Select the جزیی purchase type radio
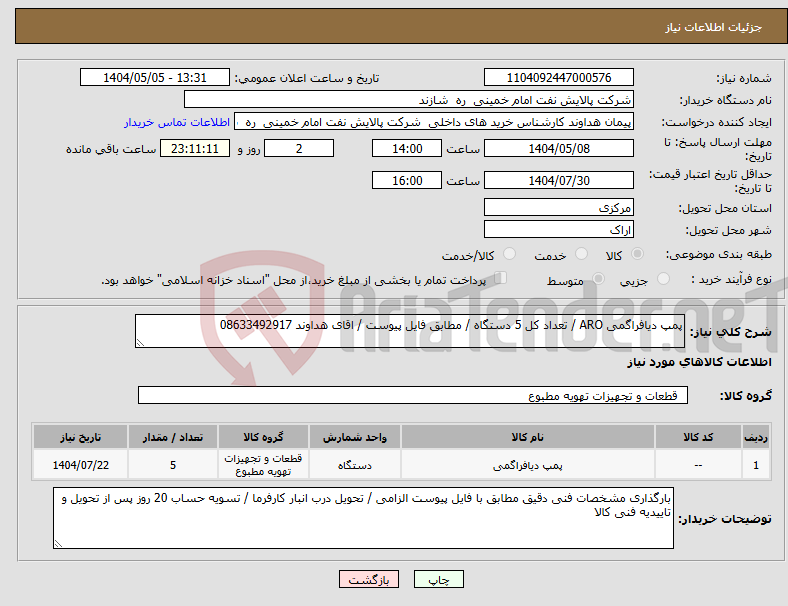Screen dimensions: 788x606 (663, 278)
